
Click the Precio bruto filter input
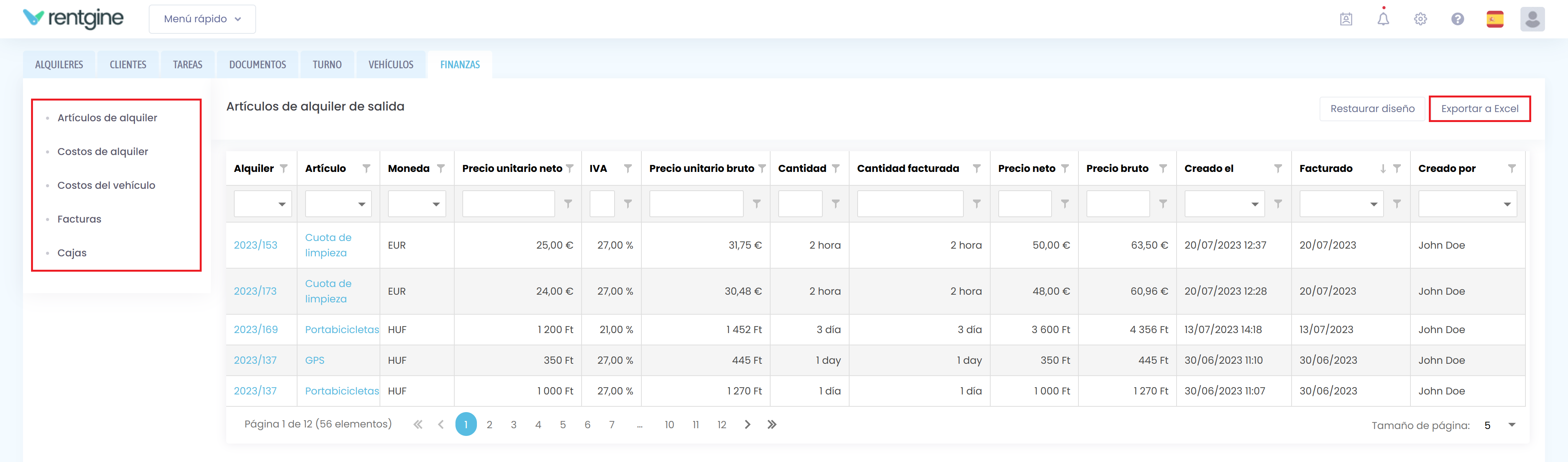point(1118,204)
